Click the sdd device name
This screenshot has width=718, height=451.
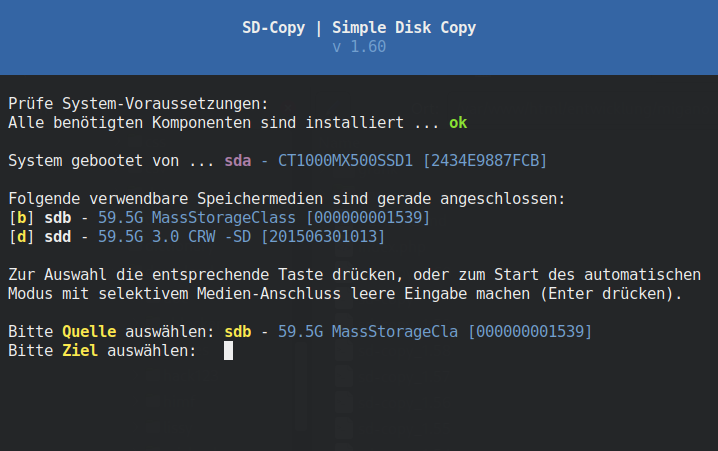[57, 236]
